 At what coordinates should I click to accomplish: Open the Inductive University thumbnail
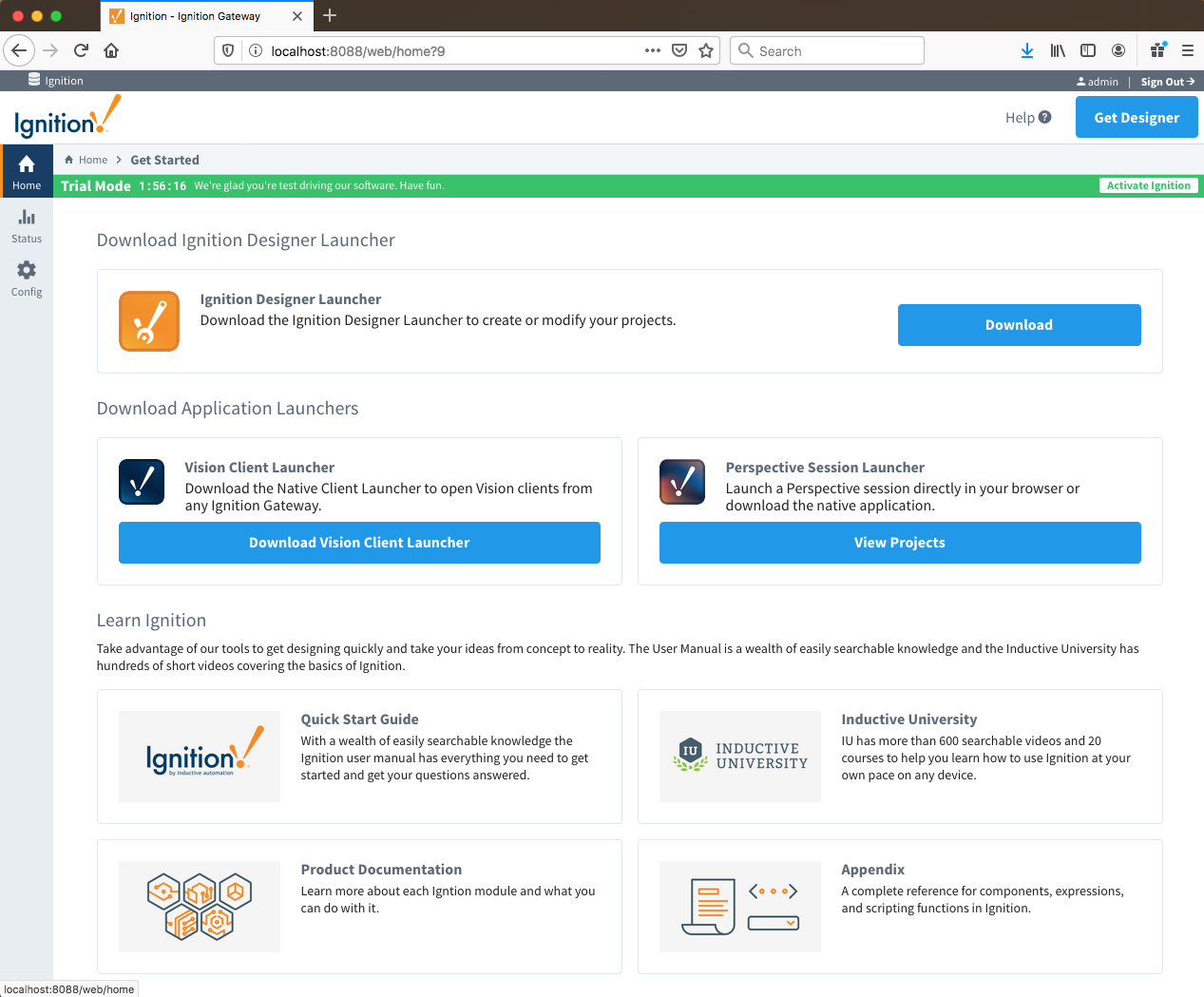[x=740, y=757]
